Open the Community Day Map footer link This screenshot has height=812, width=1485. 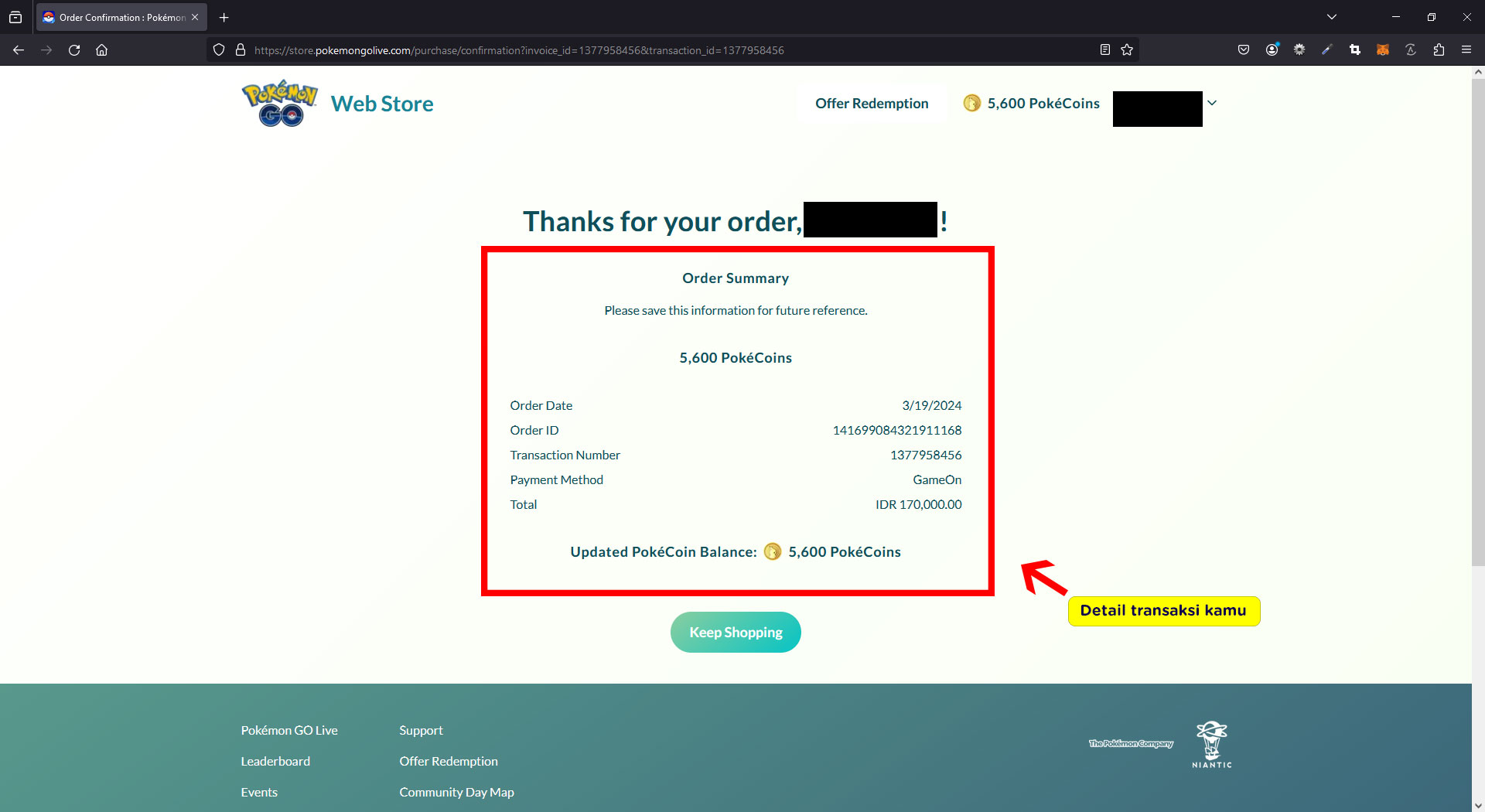pos(456,792)
